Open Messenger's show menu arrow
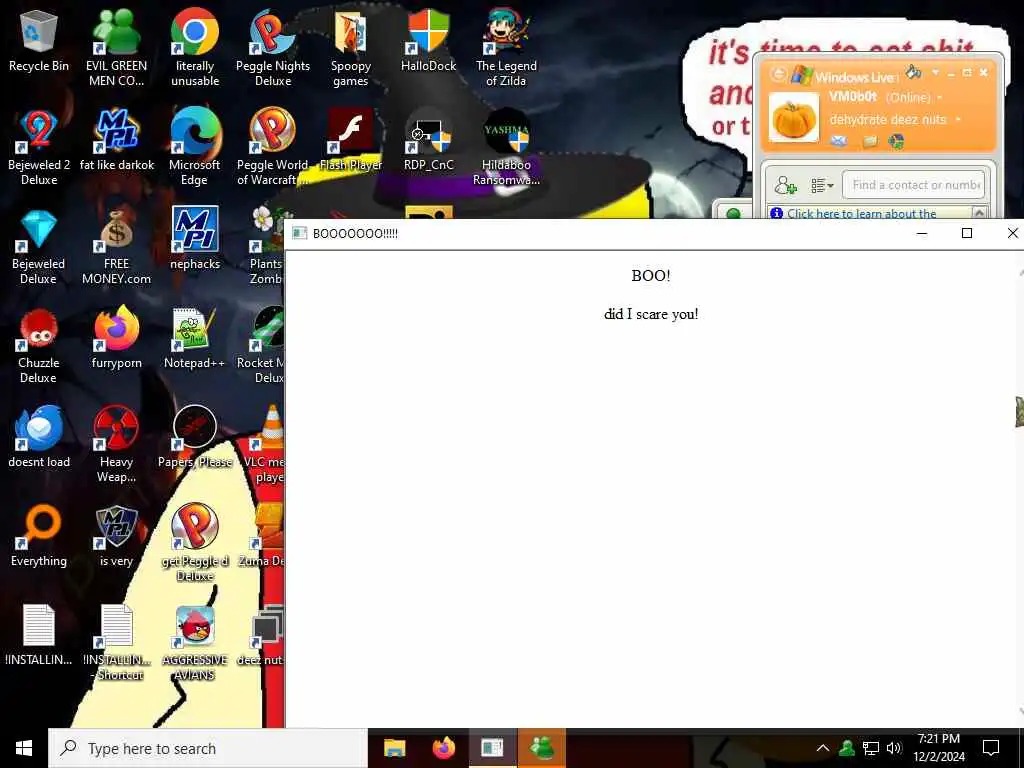 [x=935, y=72]
